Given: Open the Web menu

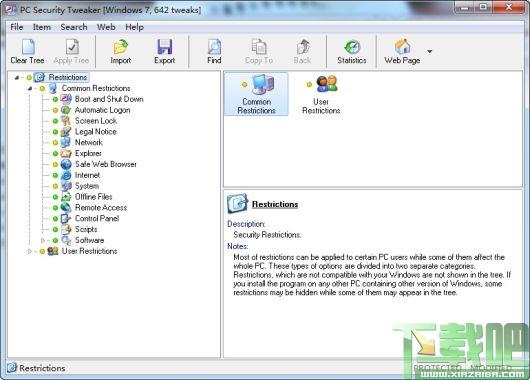Looking at the screenshot, I should (106, 27).
